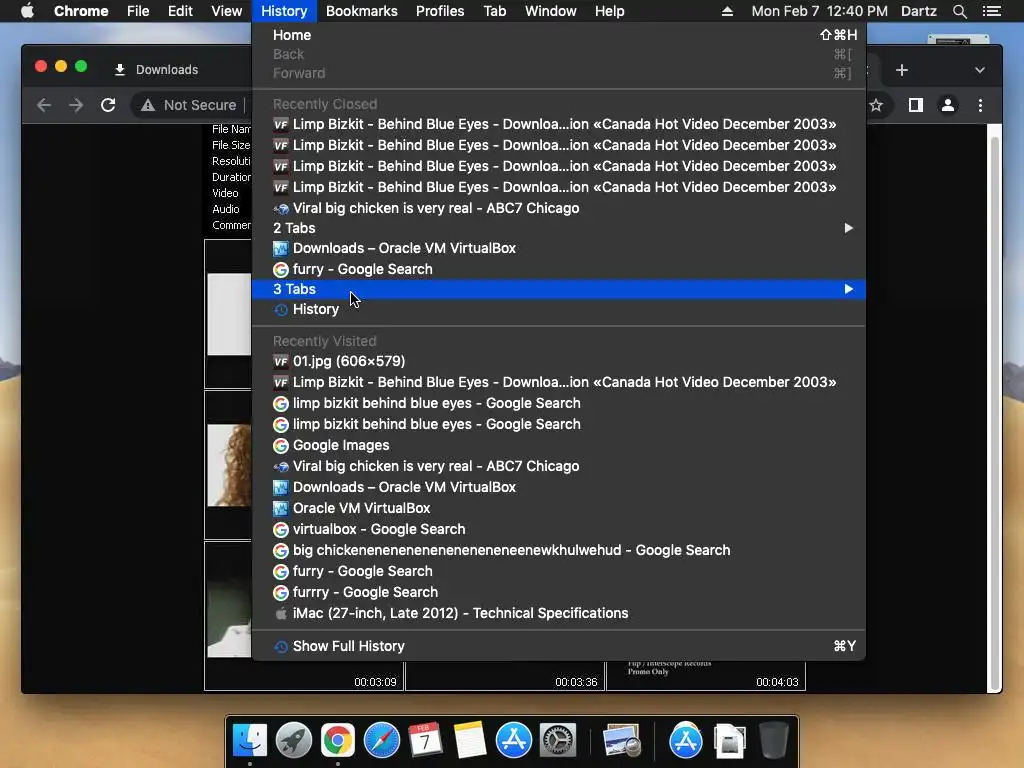Open the App Store icon next to Notes
The height and width of the screenshot is (768, 1024).
513,740
